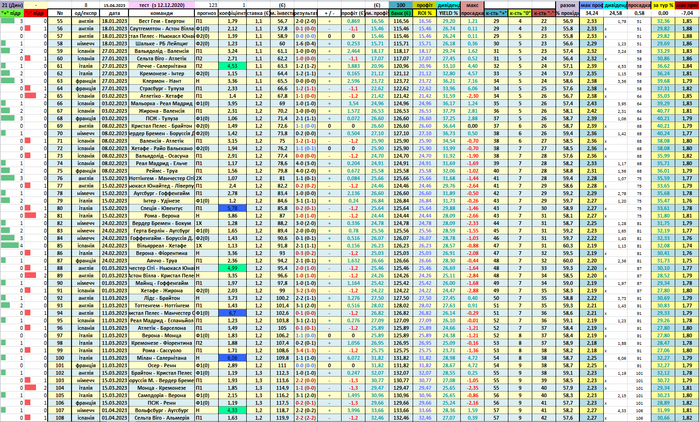This screenshot has width=700, height=422.
Task: Select the 'Жирона - Валенсія' cell
Action: (x=162, y=111)
